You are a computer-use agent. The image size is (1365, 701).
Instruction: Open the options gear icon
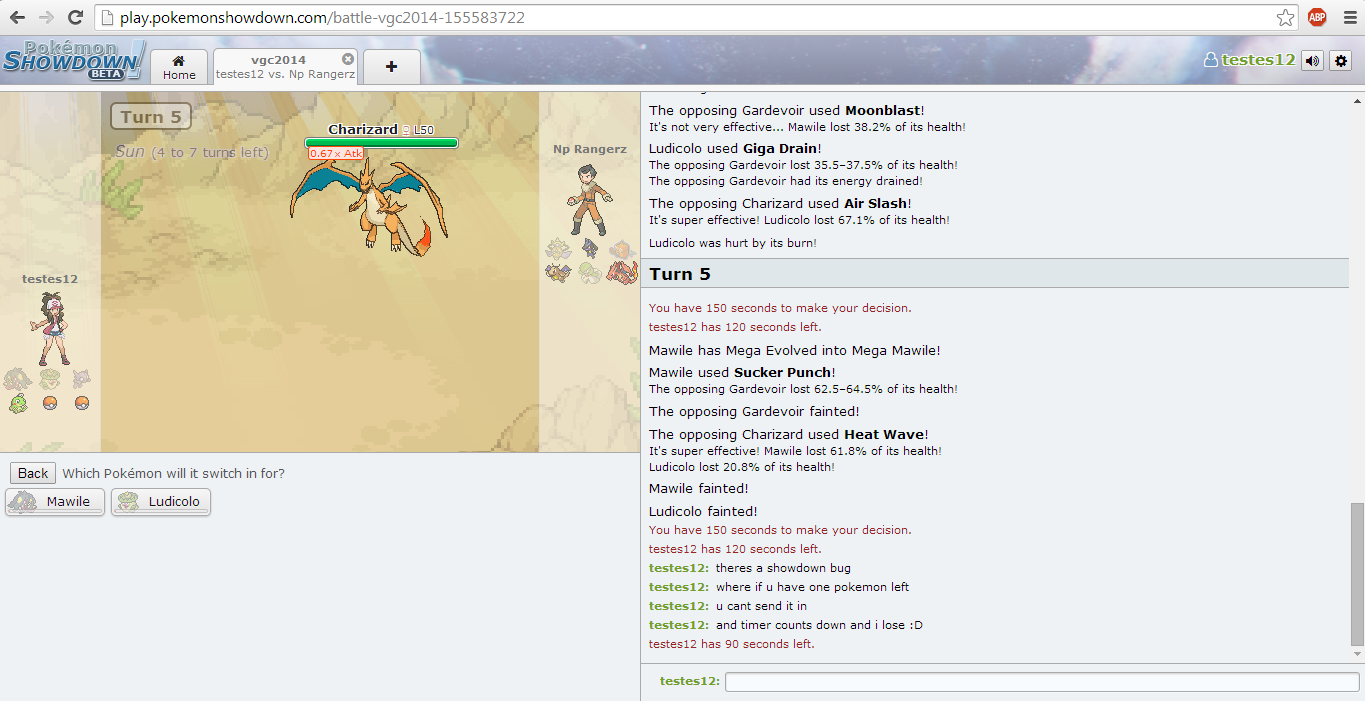[x=1341, y=61]
